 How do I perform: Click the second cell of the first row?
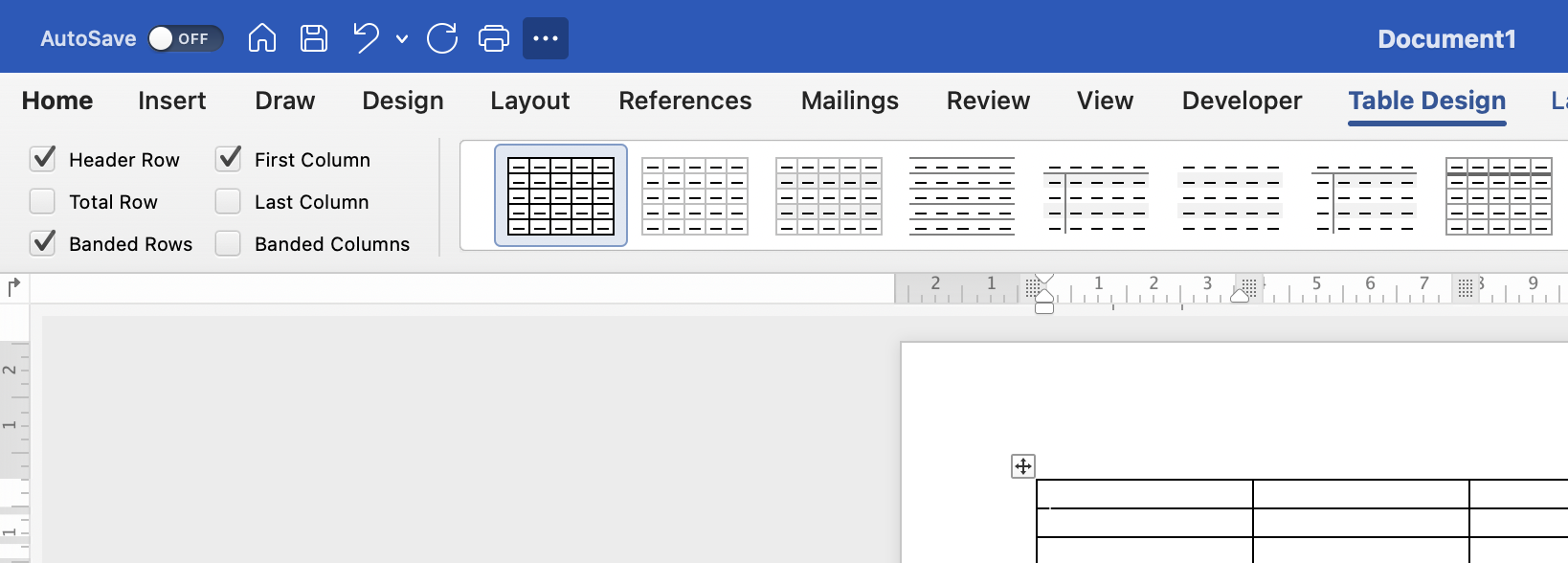[x=1361, y=493]
